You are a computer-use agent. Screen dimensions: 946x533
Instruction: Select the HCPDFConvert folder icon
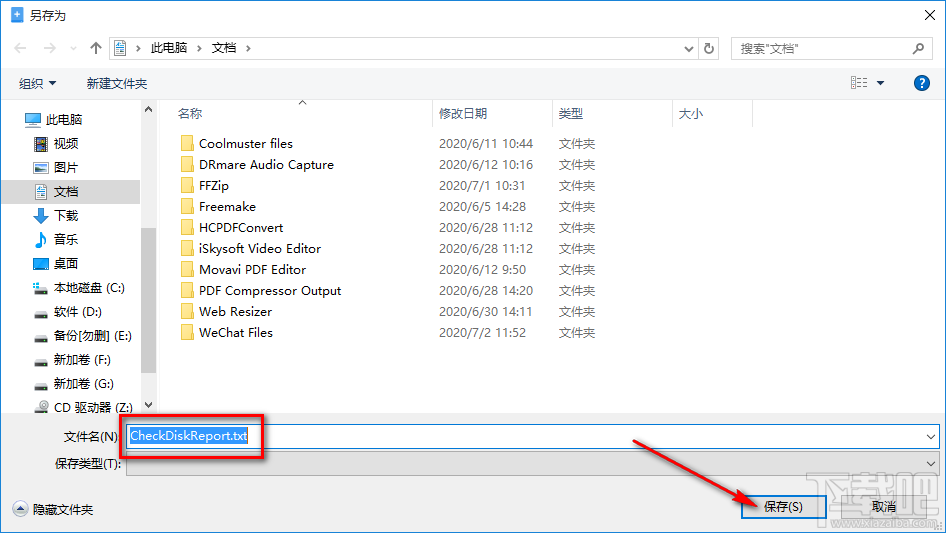[x=187, y=228]
